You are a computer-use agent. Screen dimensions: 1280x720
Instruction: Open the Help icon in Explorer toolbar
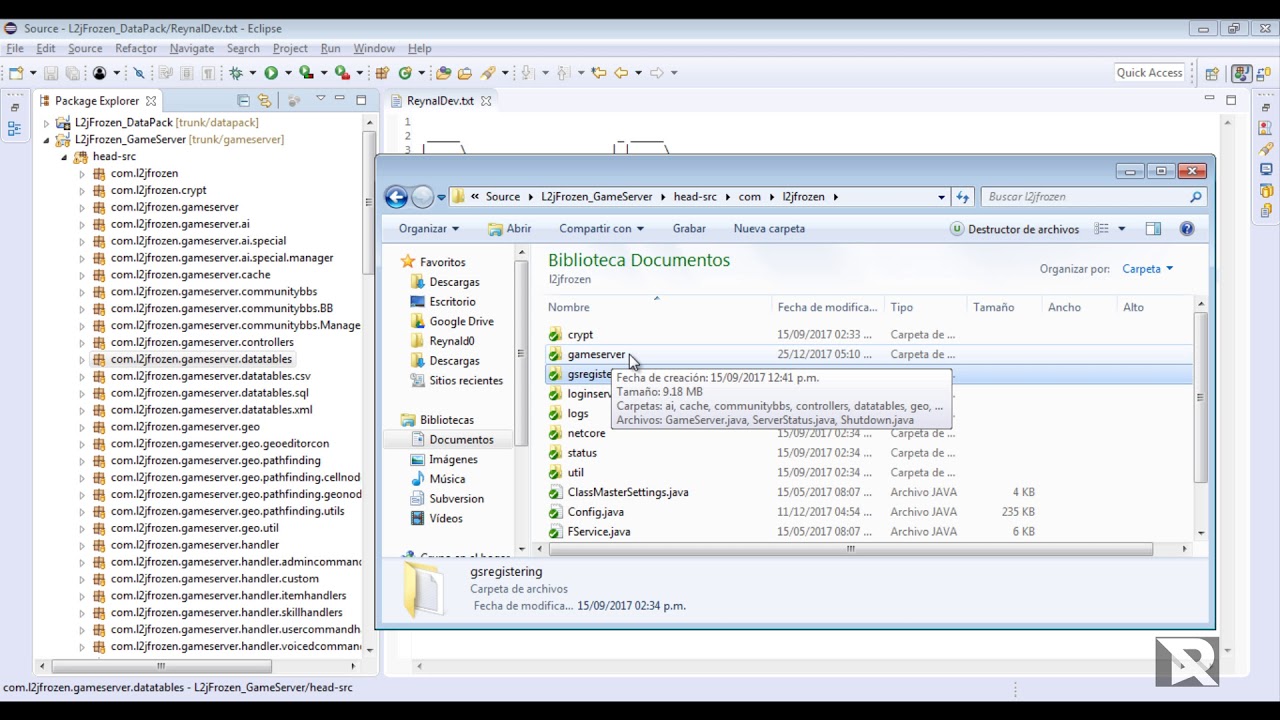[1187, 229]
